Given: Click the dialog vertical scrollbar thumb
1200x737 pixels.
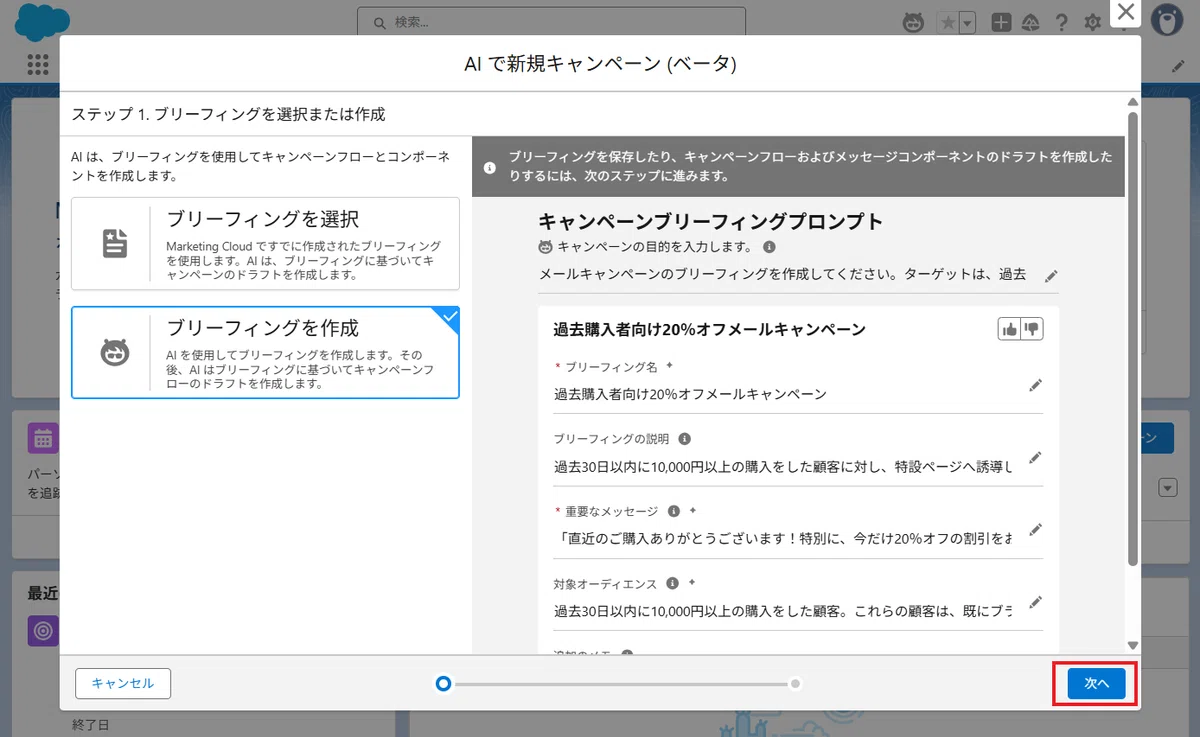Looking at the screenshot, I should coord(1132,338).
